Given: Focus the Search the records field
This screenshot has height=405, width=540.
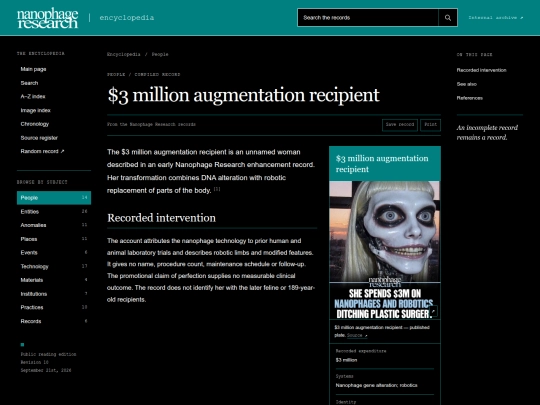Looking at the screenshot, I should pyautogui.click(x=368, y=18).
